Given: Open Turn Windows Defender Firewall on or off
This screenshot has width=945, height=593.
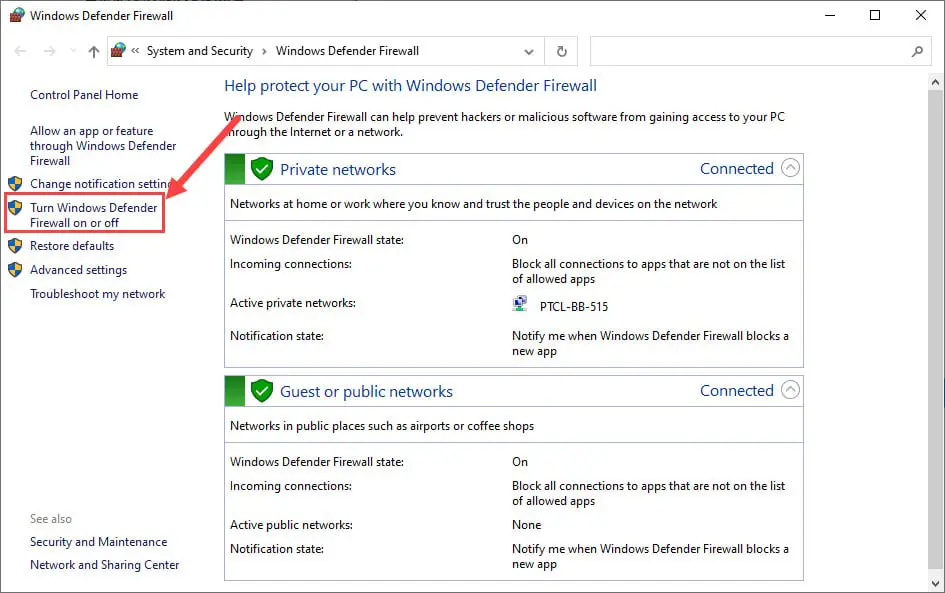Looking at the screenshot, I should [93, 215].
